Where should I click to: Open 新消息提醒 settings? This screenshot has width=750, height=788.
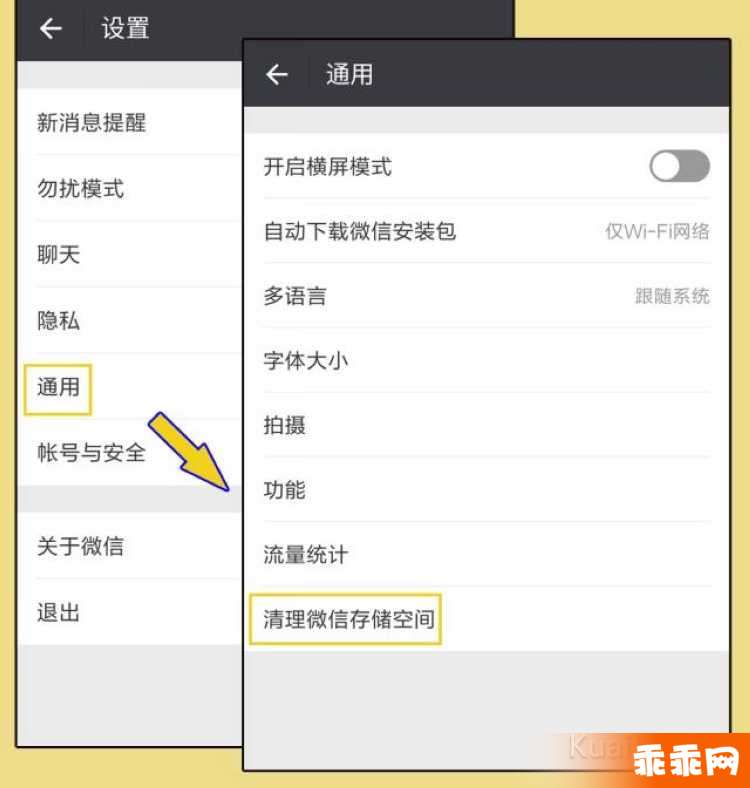click(130, 122)
